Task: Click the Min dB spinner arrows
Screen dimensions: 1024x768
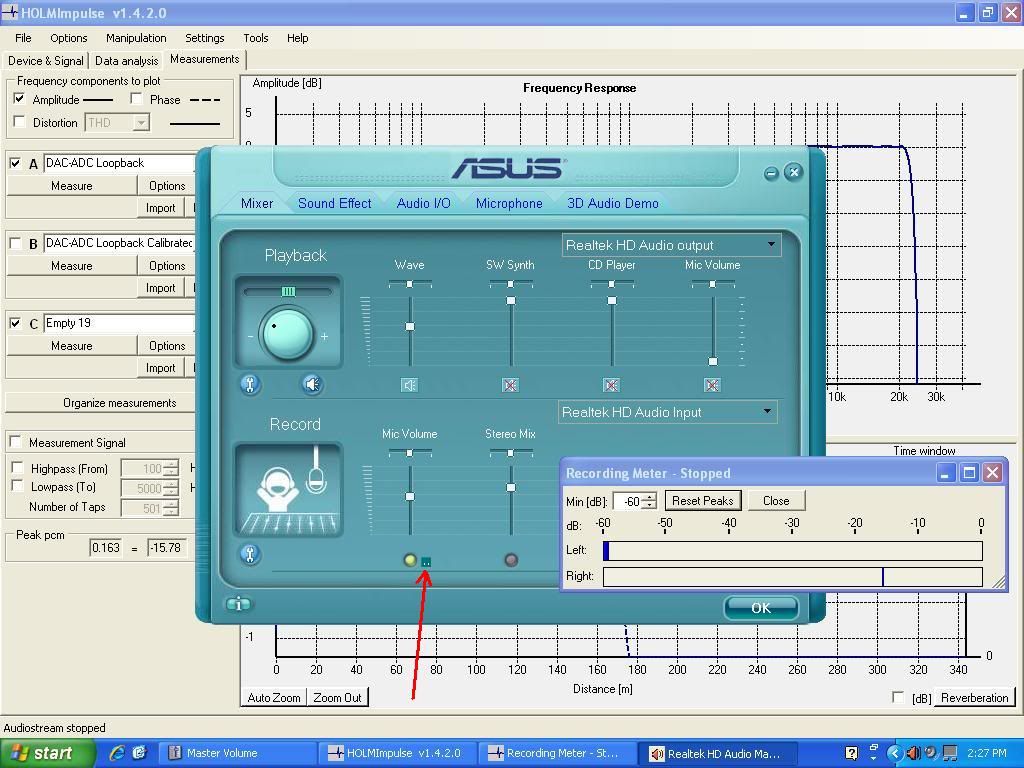Action: (648, 501)
